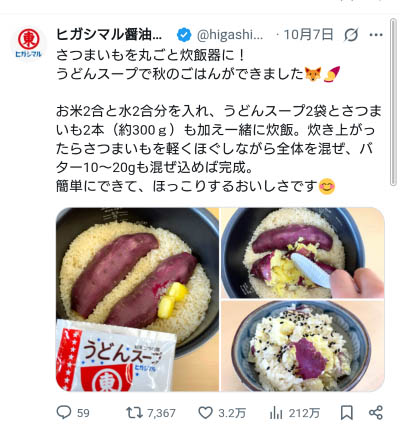Click the vertical scrollbar thumb

tap(393, 102)
